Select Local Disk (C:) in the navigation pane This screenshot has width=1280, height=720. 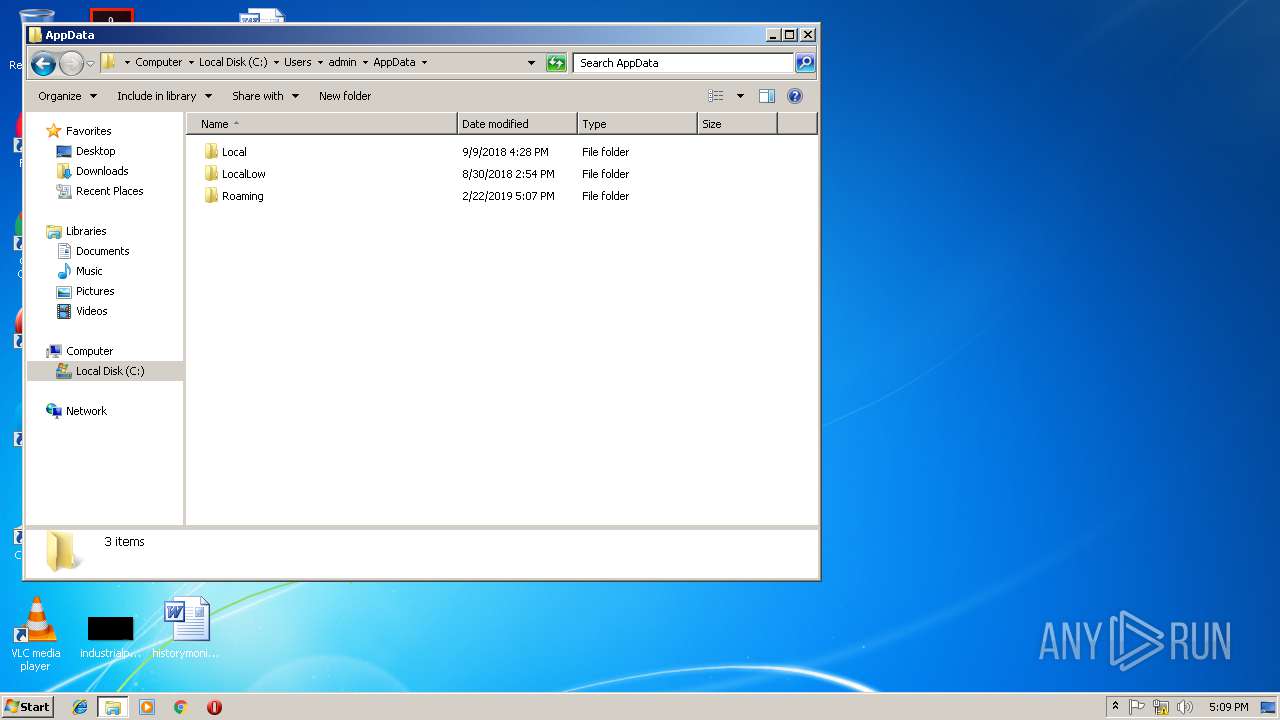click(105, 371)
